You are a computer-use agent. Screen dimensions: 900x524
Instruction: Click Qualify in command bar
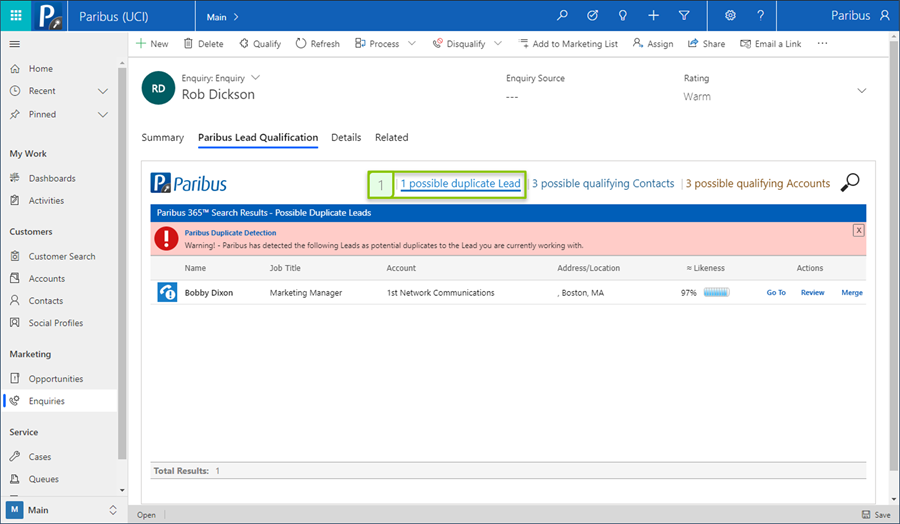click(260, 44)
